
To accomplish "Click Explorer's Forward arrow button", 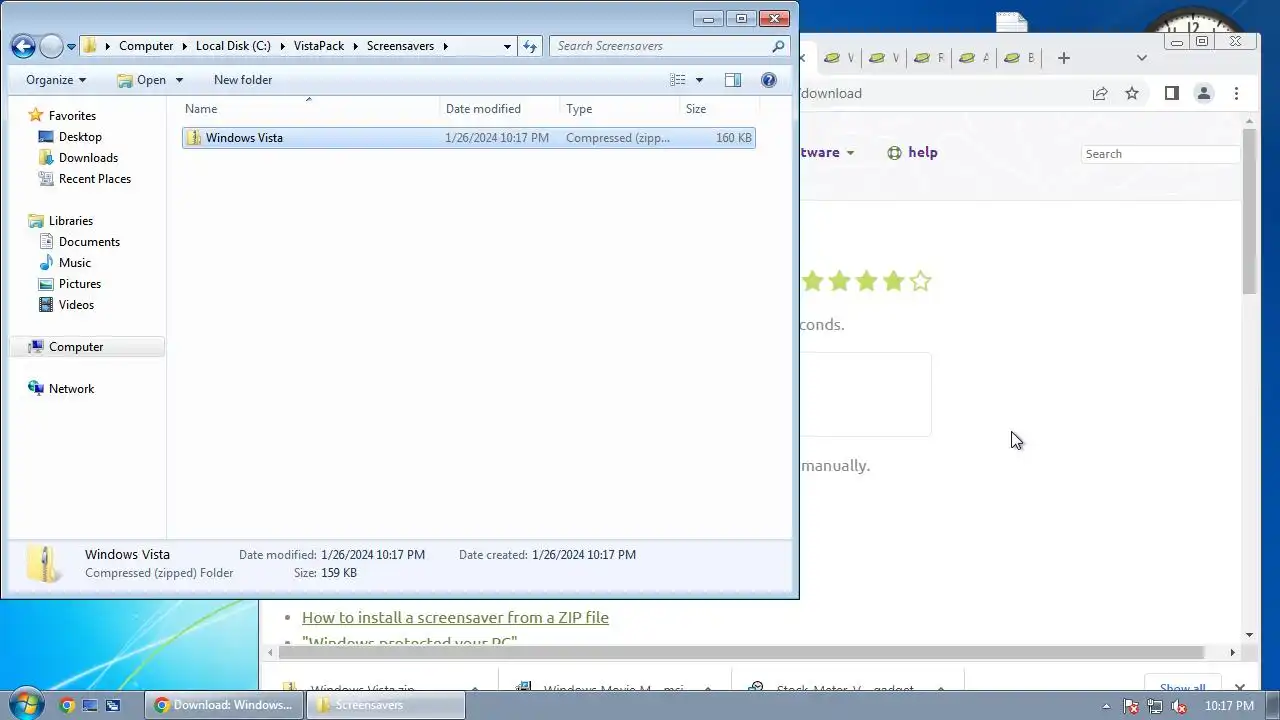I will pos(51,46).
